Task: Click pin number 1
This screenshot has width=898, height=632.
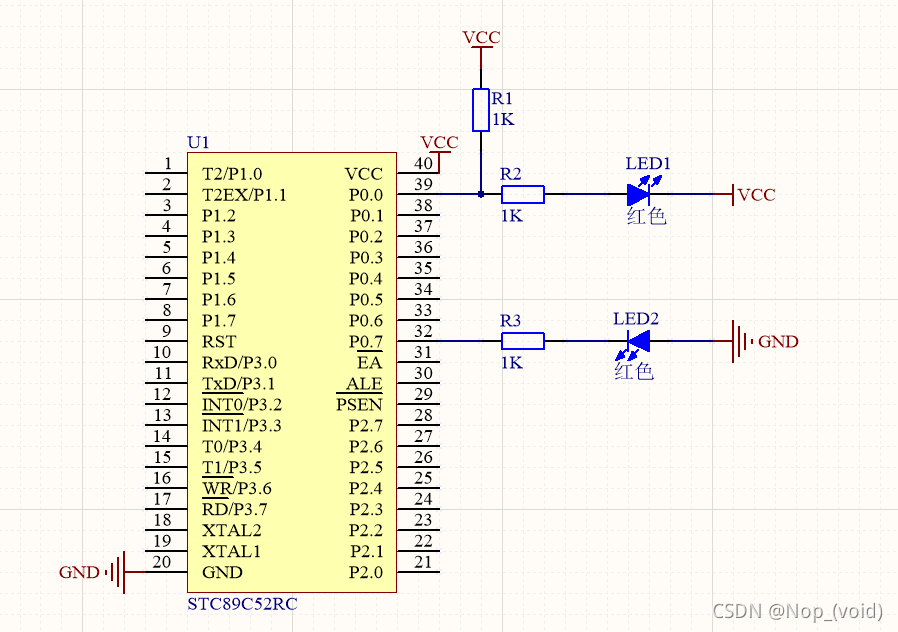Action: pos(168,163)
